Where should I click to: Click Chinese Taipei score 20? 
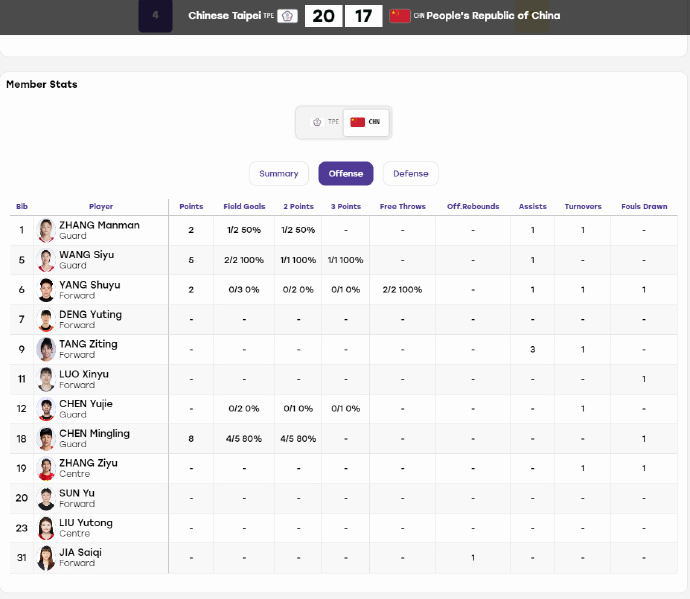point(323,16)
